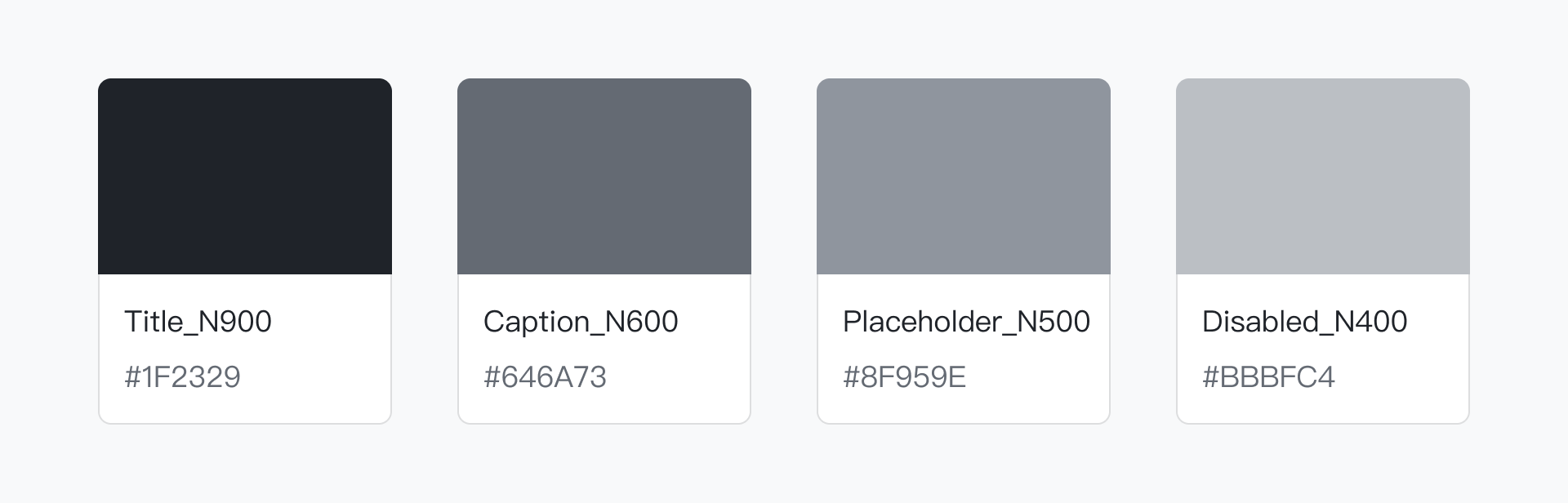Pick the darkest swatch in the palette
Viewport: 1568px width, 503px height.
tap(245, 176)
